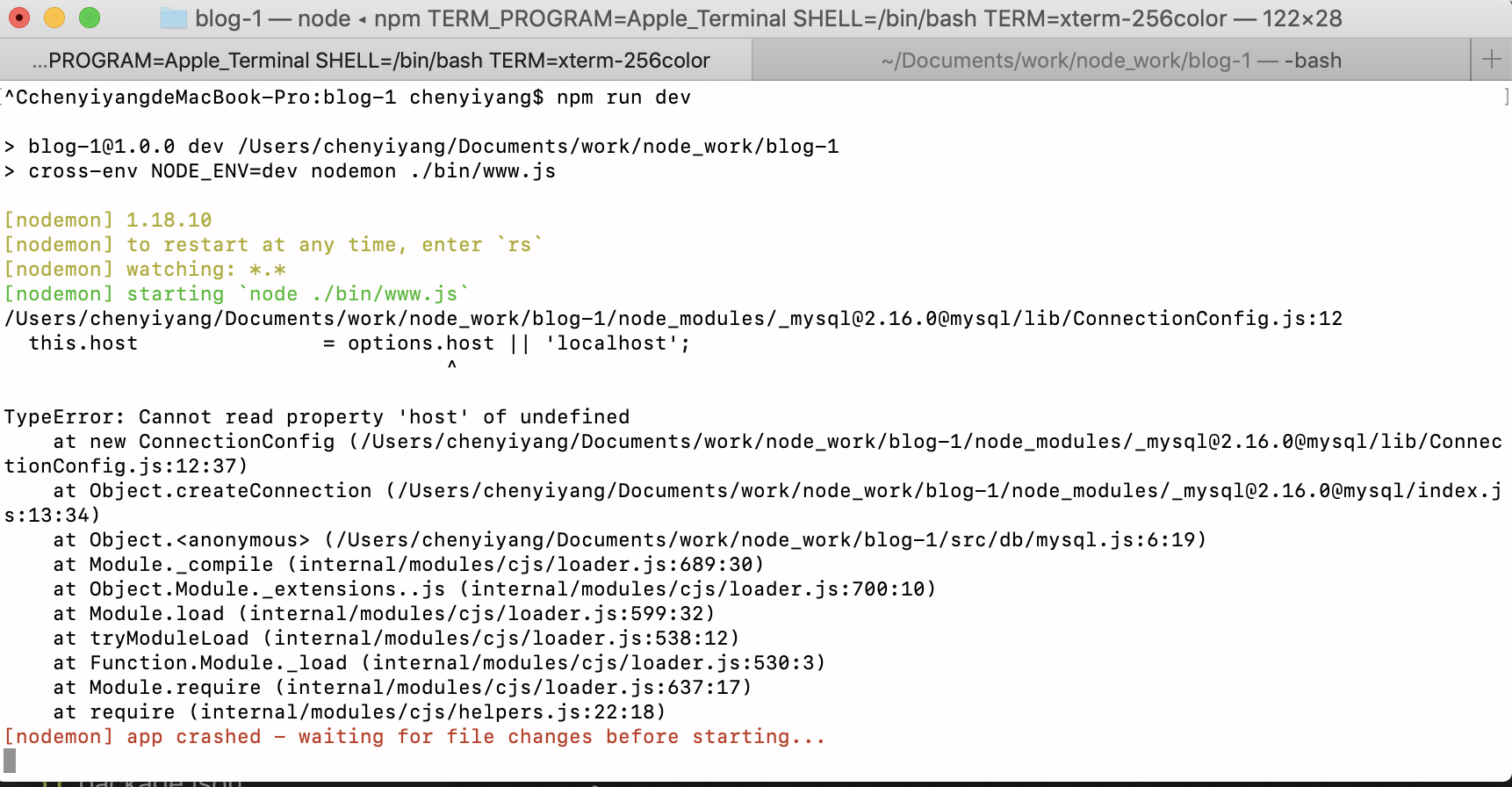
Task: Click the 'npm run dev' command text
Action: pos(623,97)
